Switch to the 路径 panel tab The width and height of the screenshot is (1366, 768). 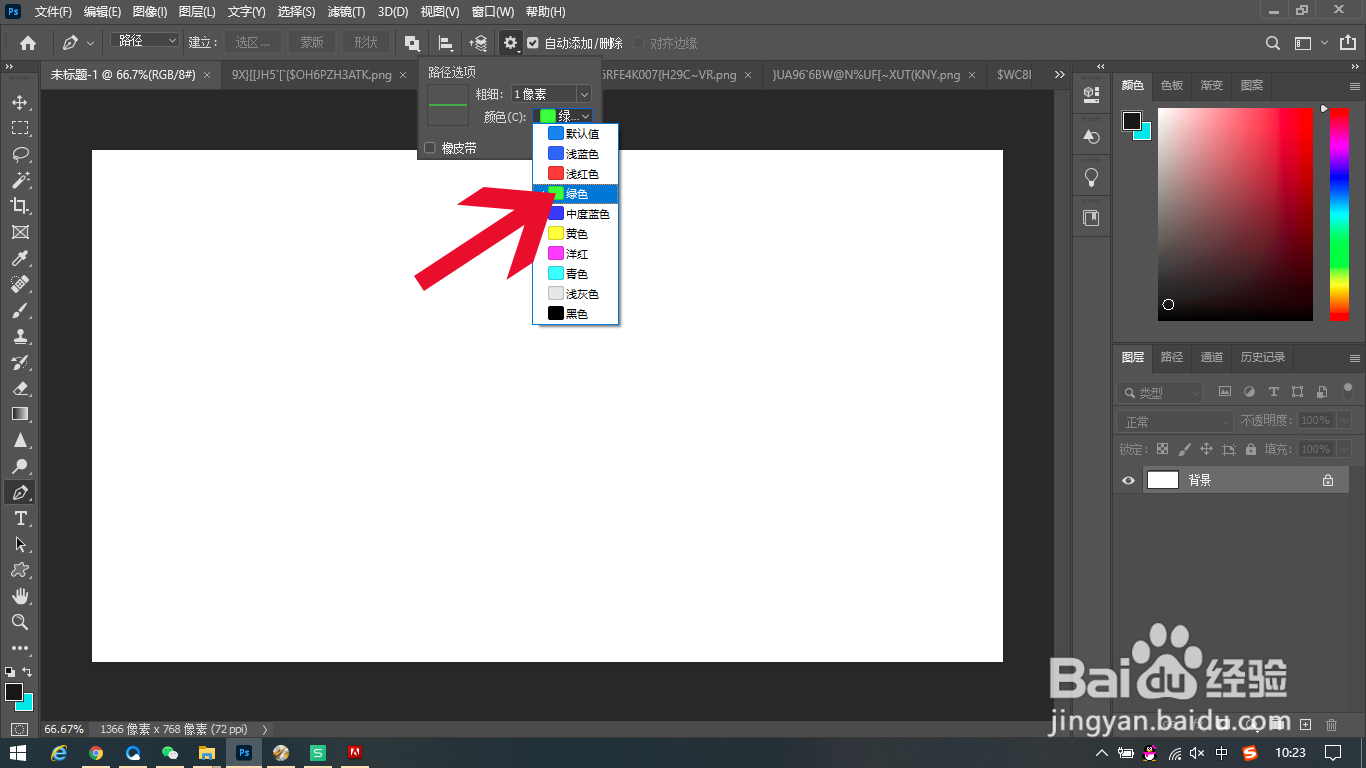[1172, 357]
